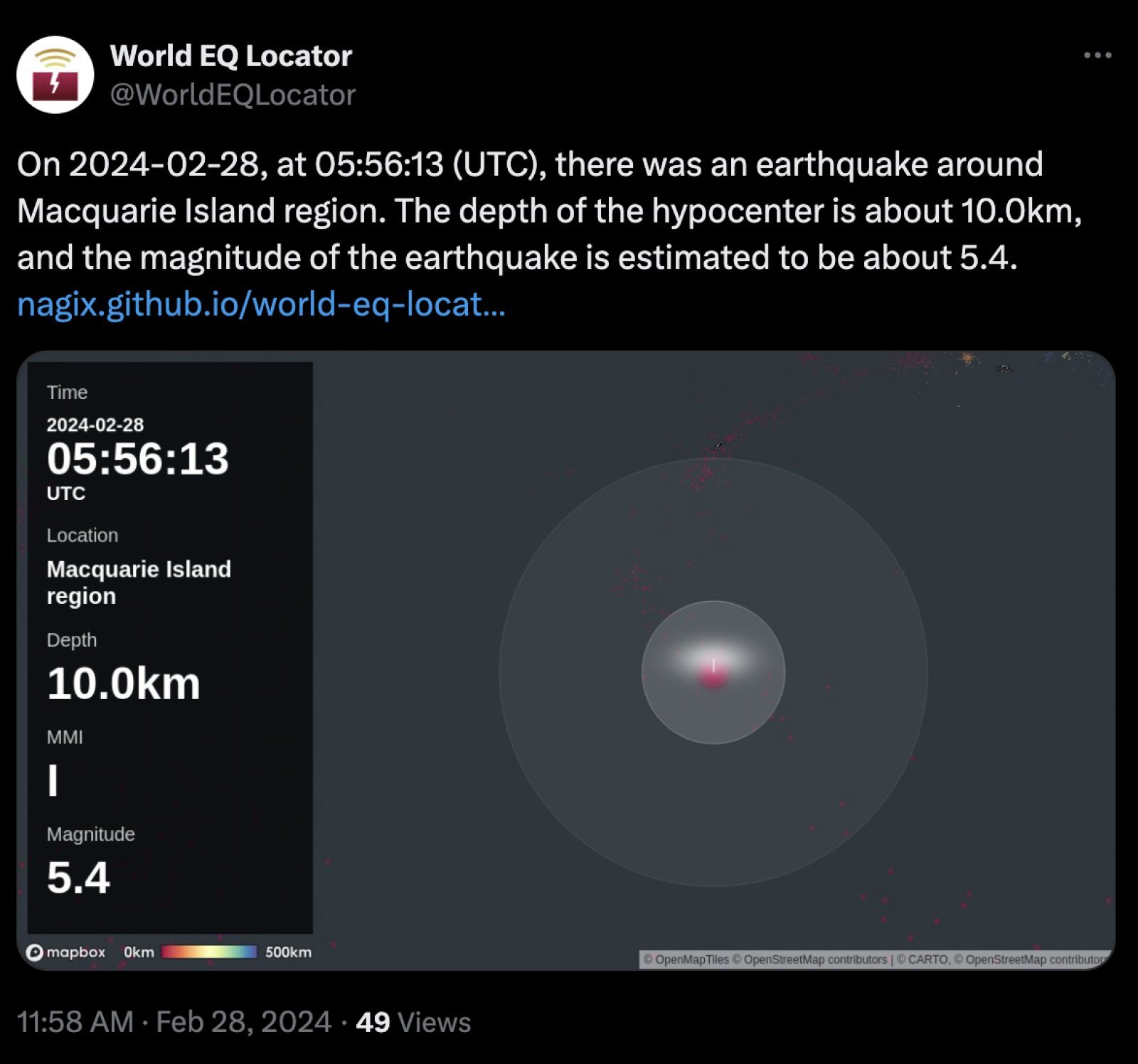
Task: Select the World EQ Locator display name
Action: 230,55
